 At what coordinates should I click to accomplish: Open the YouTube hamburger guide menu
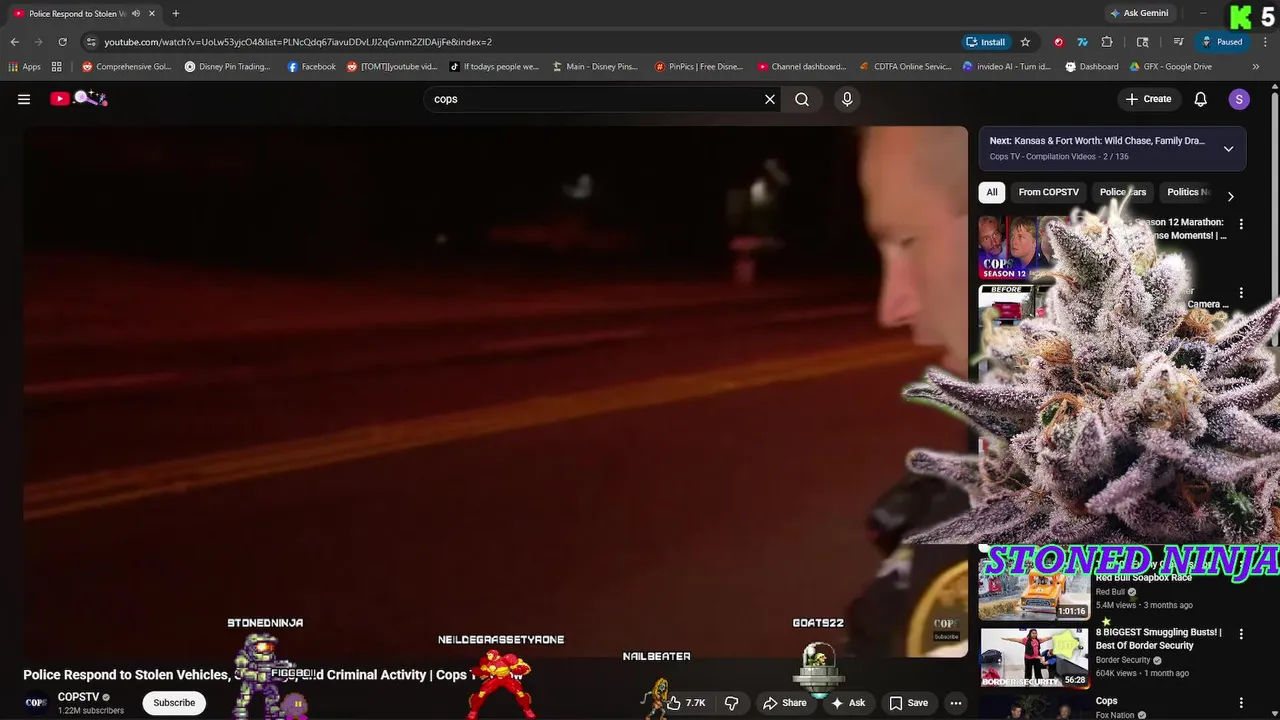(24, 99)
